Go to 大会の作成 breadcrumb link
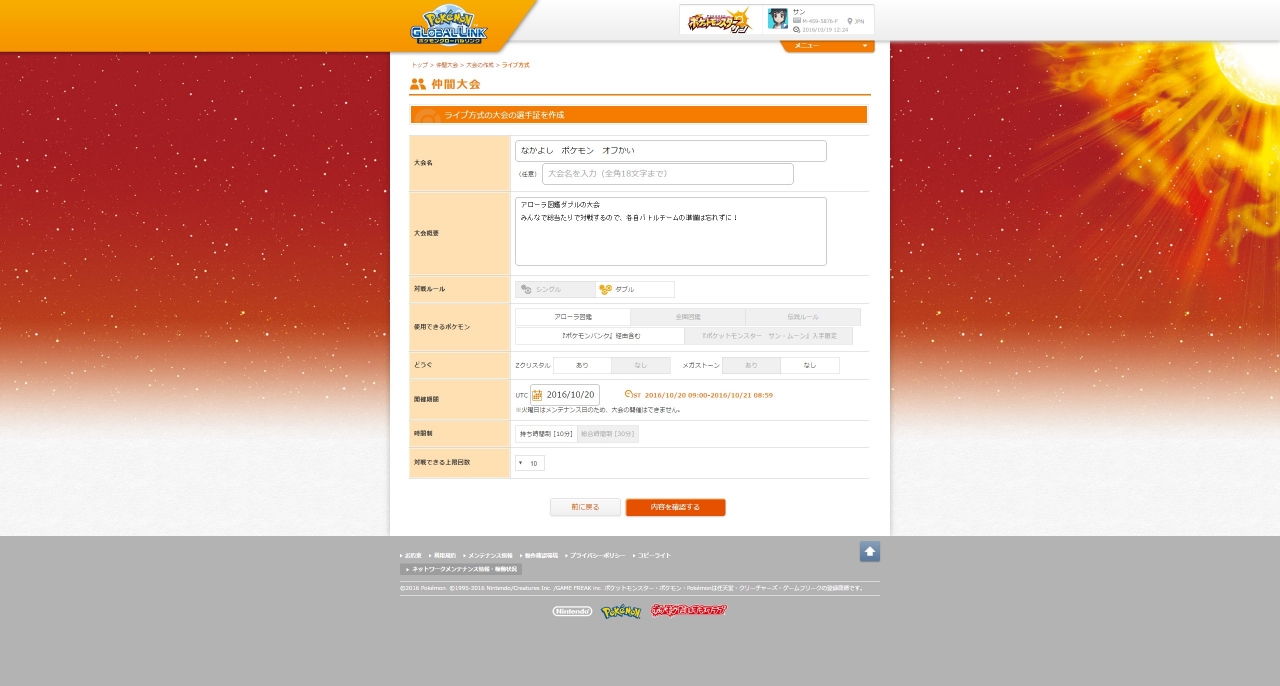Screen dimensions: 1280x686 click(480, 65)
